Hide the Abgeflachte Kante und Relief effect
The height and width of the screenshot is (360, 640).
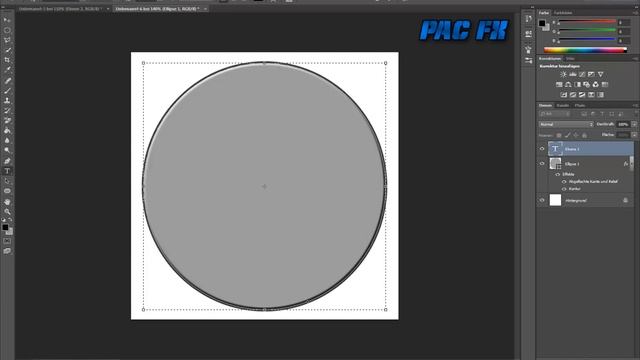point(564,182)
